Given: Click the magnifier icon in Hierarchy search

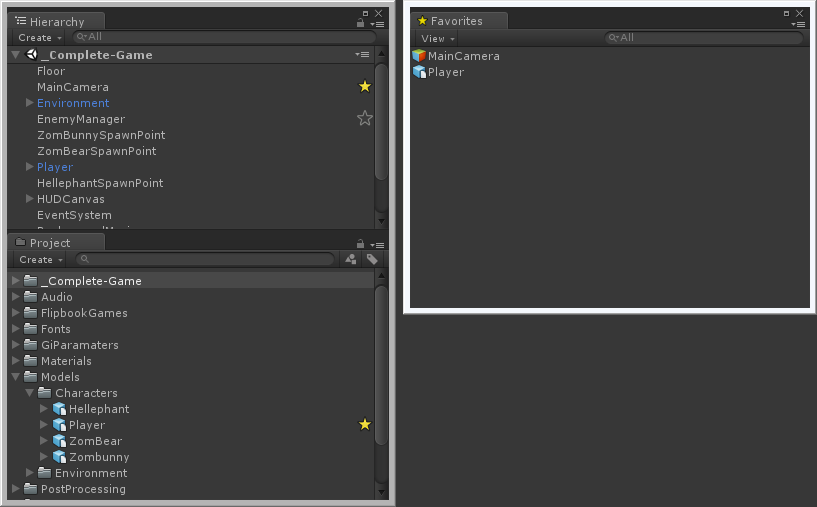Looking at the screenshot, I should tap(81, 37).
